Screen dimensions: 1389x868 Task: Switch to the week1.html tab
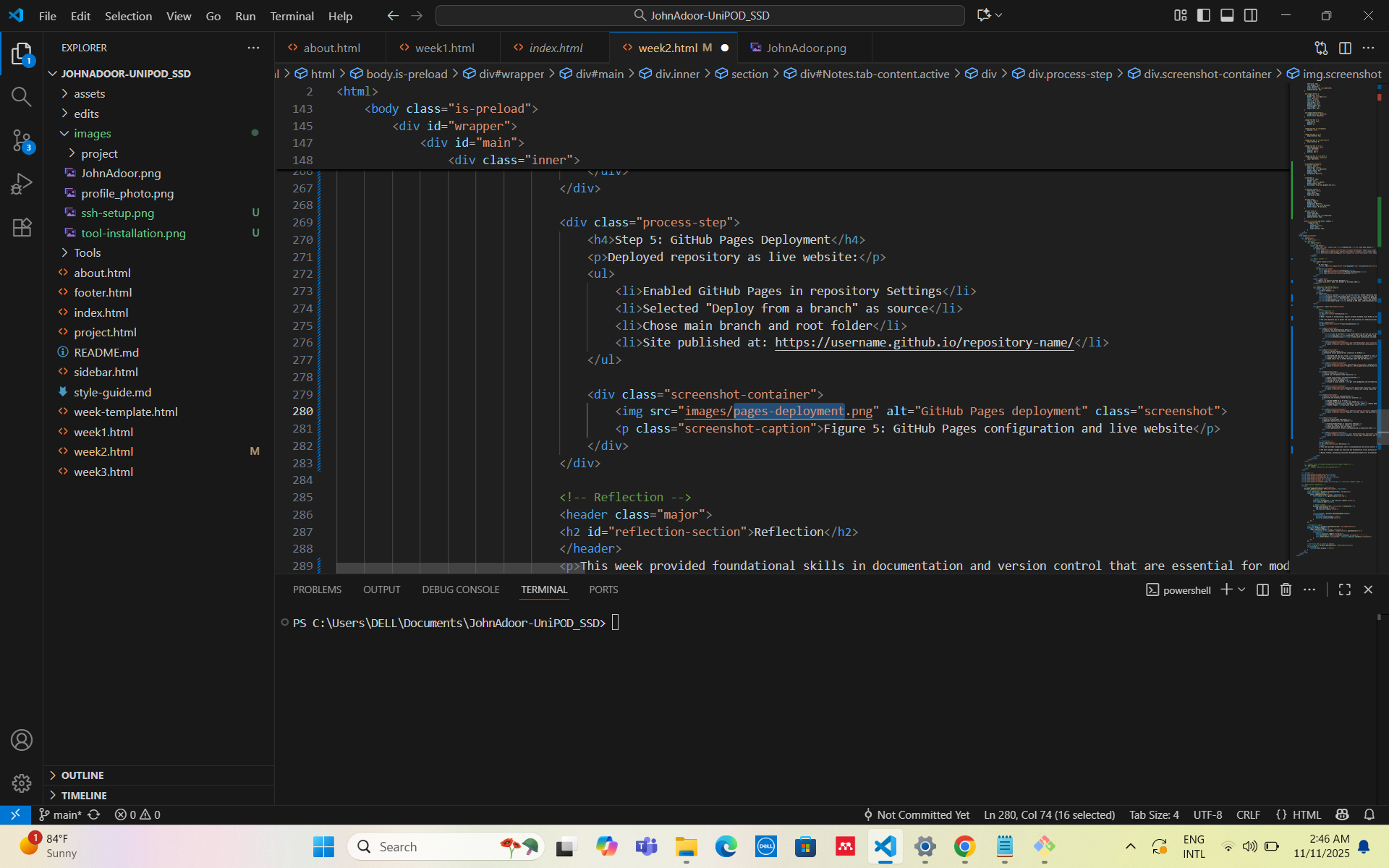(x=443, y=48)
